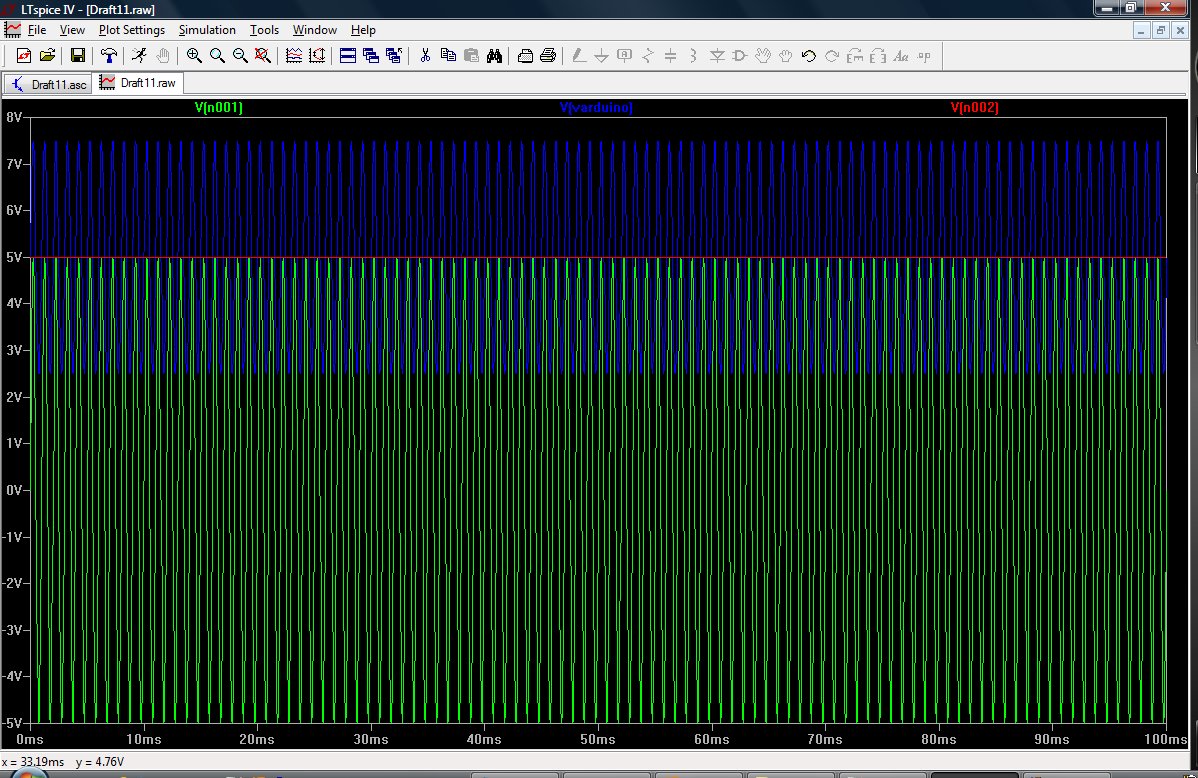The image size is (1198, 778).
Task: Print the plot using the printer icon
Action: pos(548,56)
